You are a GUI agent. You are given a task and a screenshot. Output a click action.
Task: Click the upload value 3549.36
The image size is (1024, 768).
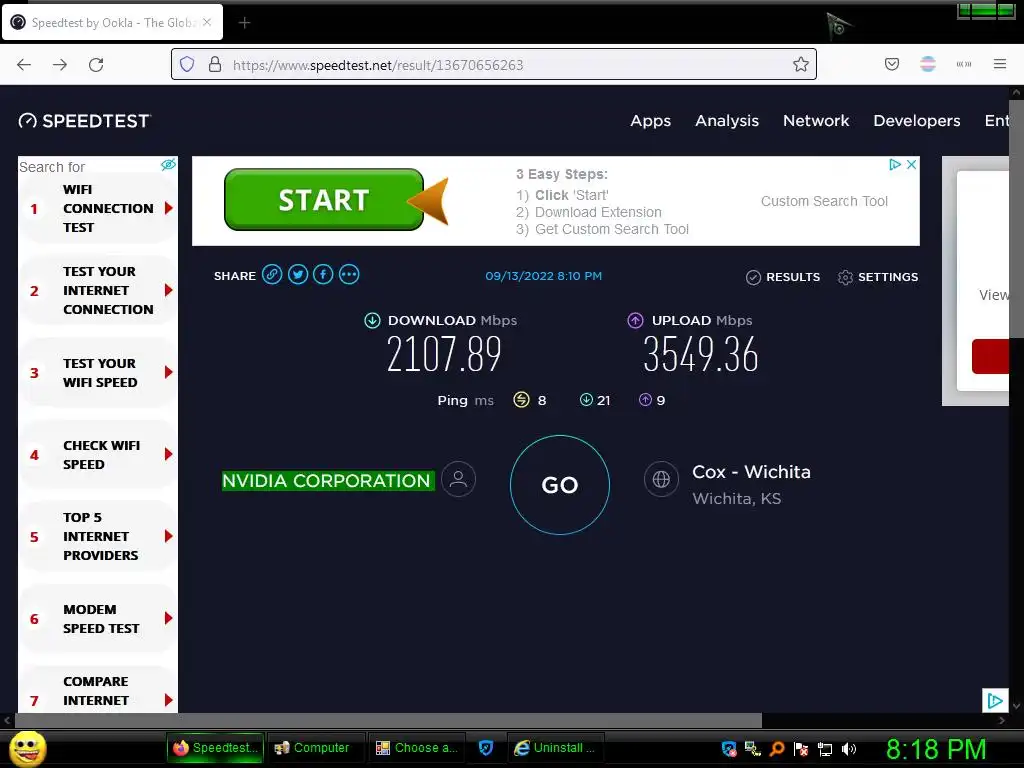[x=701, y=354]
